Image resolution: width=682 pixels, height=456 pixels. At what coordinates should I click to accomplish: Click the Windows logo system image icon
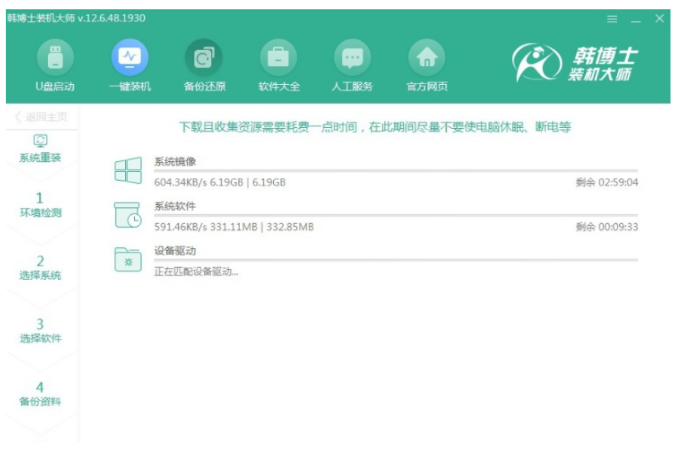click(128, 171)
